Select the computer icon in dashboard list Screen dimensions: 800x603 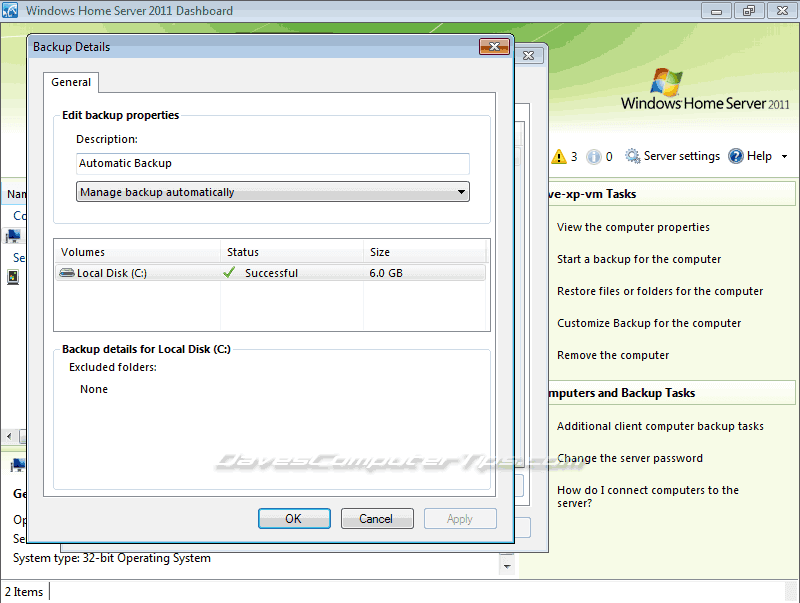(x=13, y=236)
